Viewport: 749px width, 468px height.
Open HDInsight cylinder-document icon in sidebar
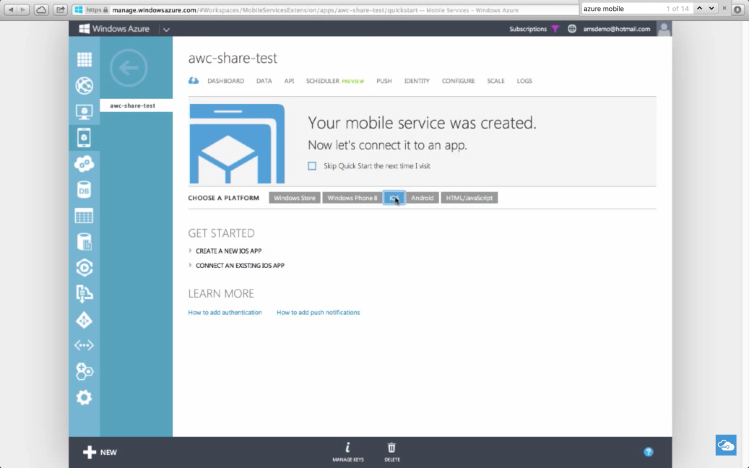[x=84, y=242]
